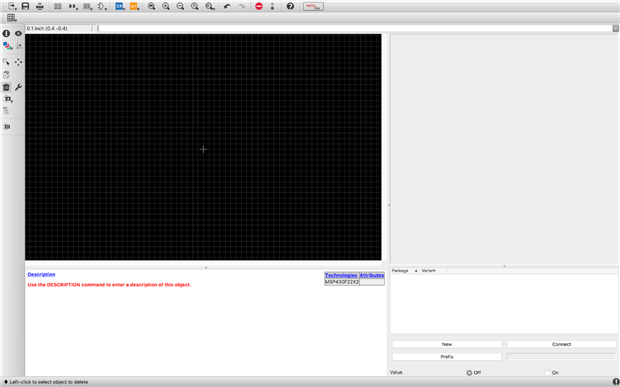Select the Paste tool
The width and height of the screenshot is (620, 387).
6,75
